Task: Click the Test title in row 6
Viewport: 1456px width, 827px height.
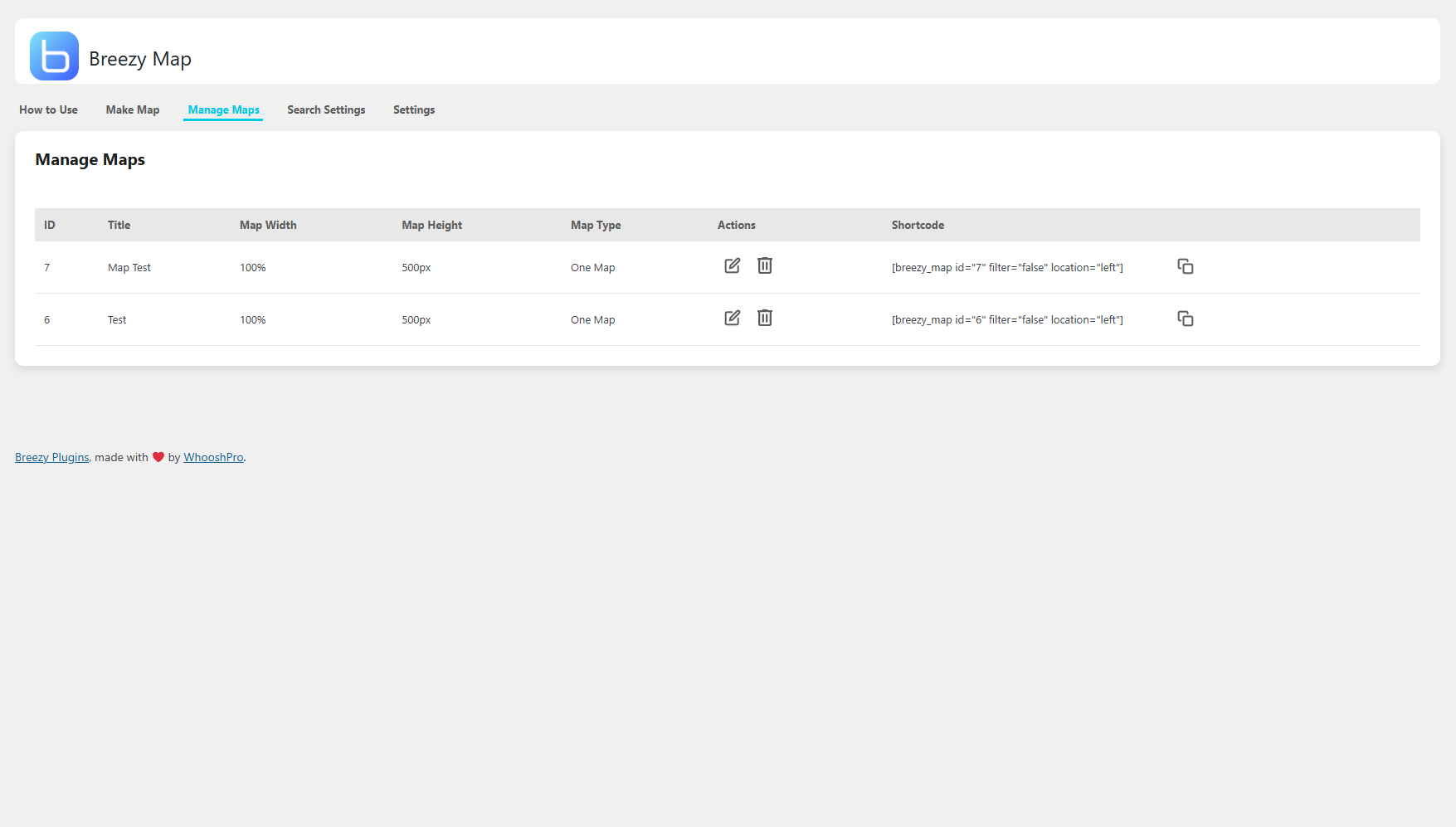Action: [x=117, y=319]
